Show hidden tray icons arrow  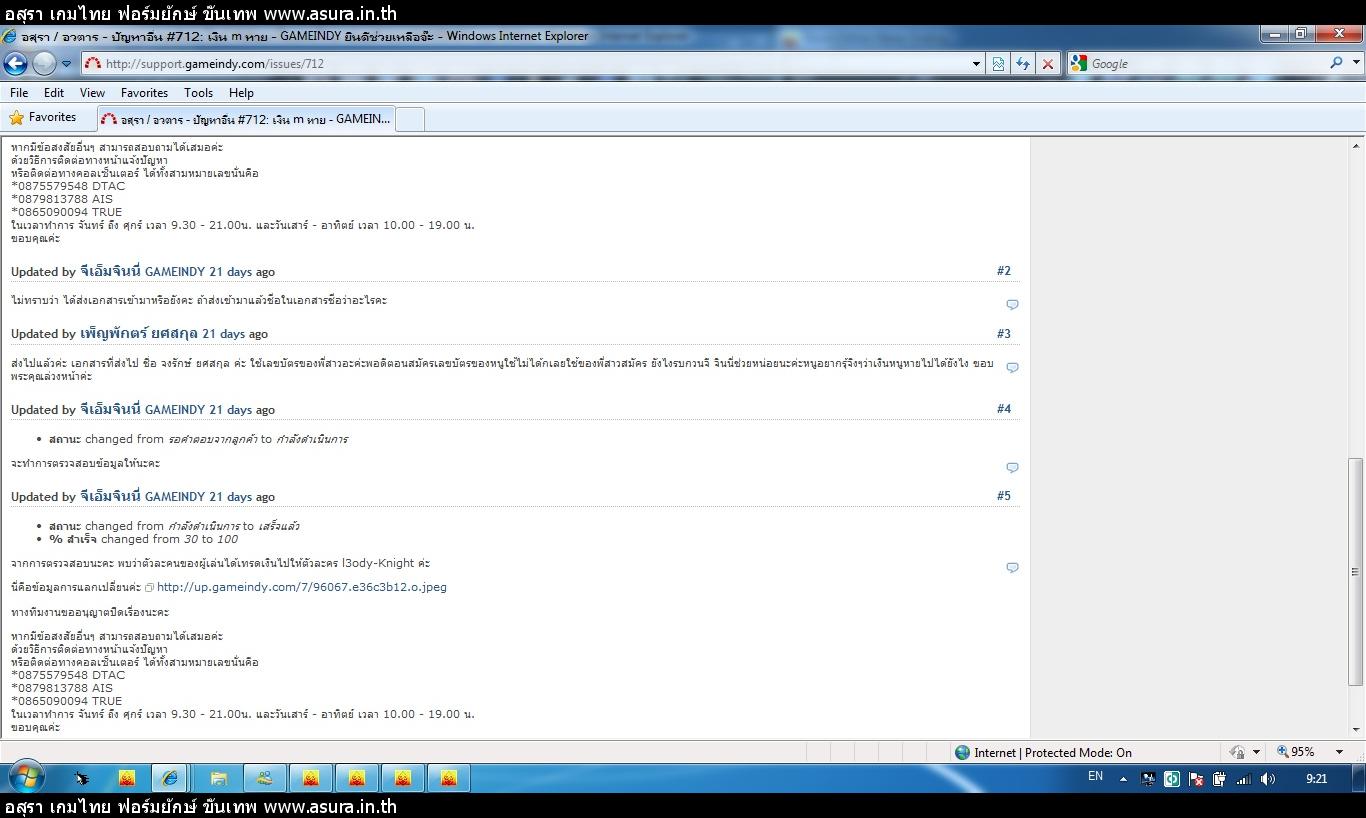(1122, 779)
